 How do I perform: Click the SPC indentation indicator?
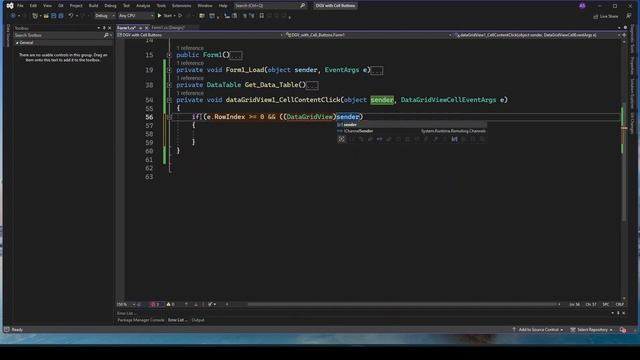[606, 304]
